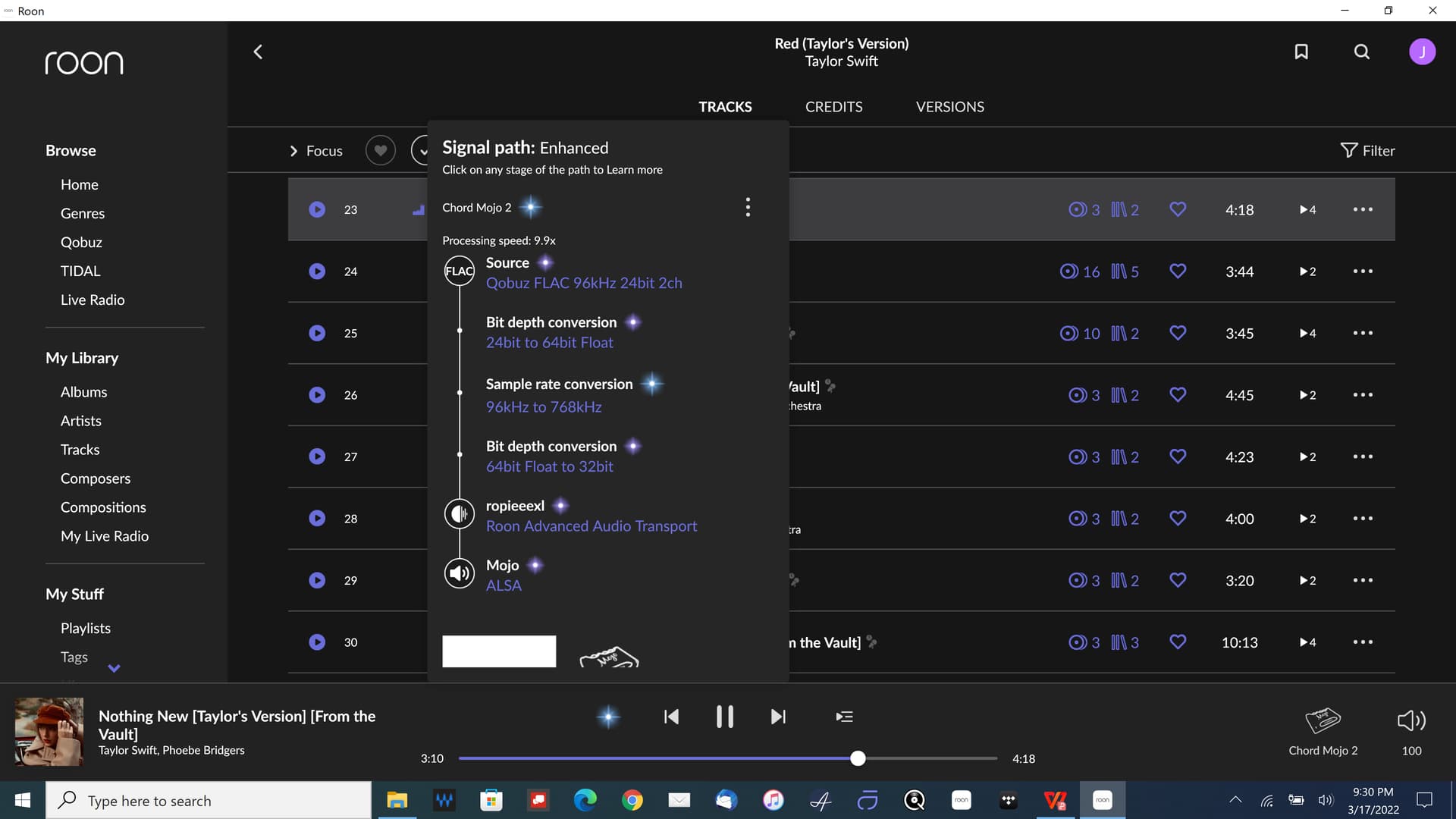
Task: Play track 27 using its play icon
Action: pyautogui.click(x=317, y=457)
